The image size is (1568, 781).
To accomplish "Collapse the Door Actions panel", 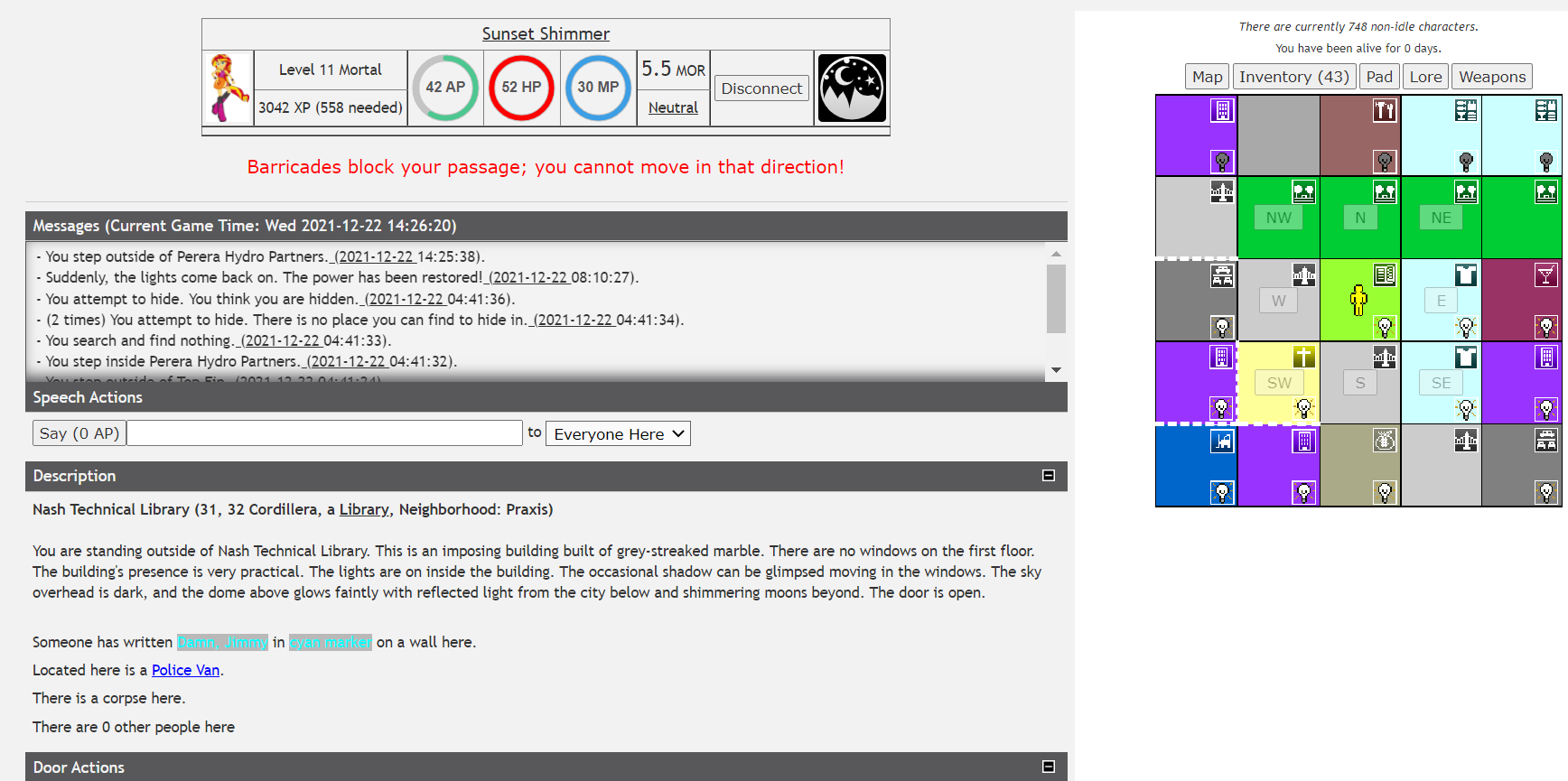I will coord(1048,767).
